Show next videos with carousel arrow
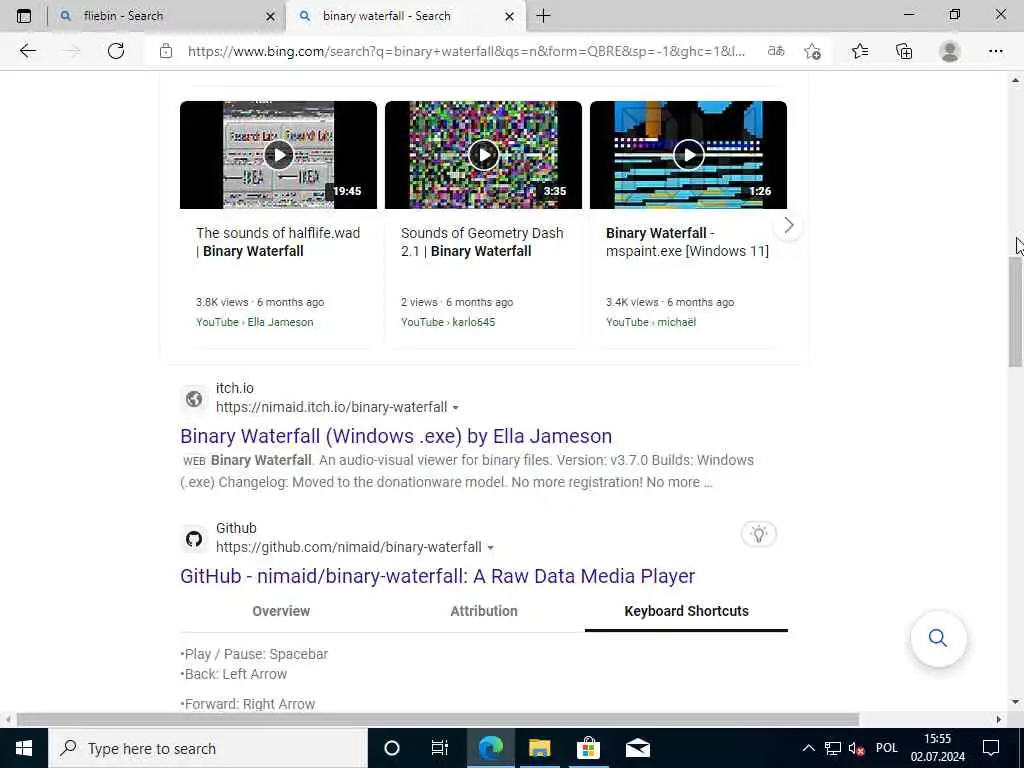 [788, 225]
